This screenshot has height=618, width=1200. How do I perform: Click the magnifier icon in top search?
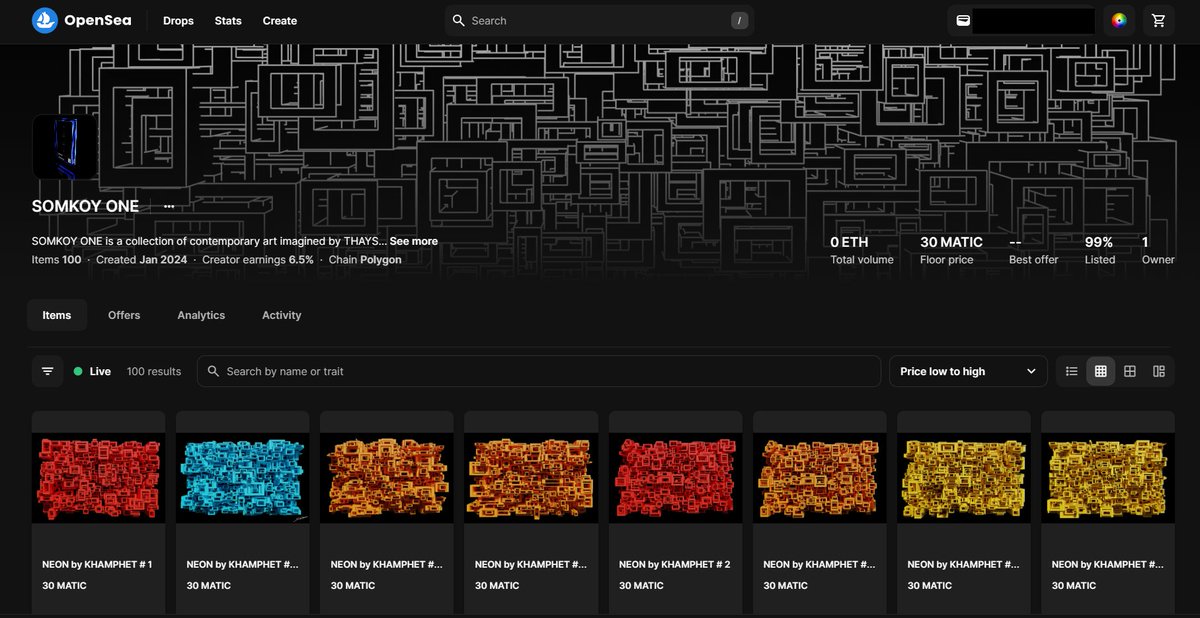click(459, 20)
